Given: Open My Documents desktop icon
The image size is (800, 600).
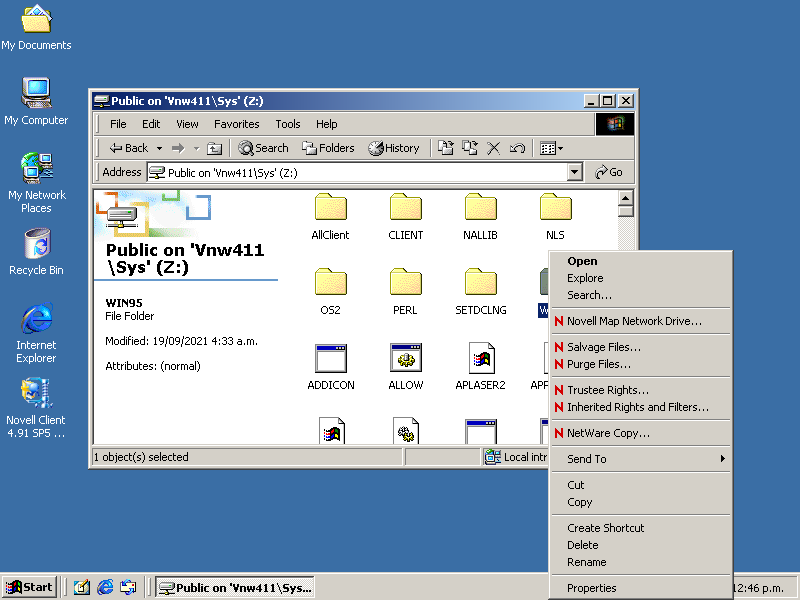Looking at the screenshot, I should point(36,28).
